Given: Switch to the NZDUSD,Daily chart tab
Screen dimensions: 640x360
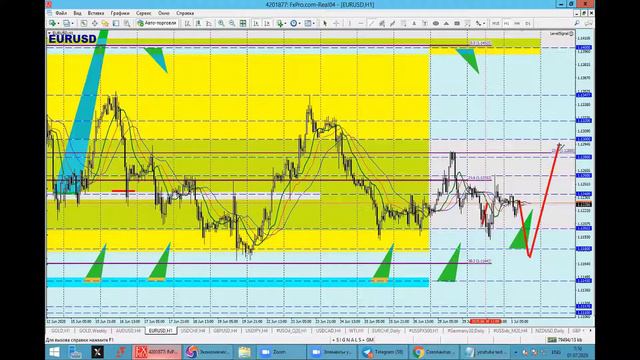Looking at the screenshot, I should (550, 331).
